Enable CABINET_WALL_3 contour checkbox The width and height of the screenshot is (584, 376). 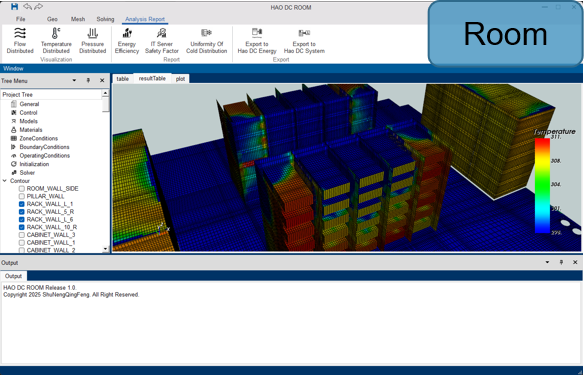22,235
